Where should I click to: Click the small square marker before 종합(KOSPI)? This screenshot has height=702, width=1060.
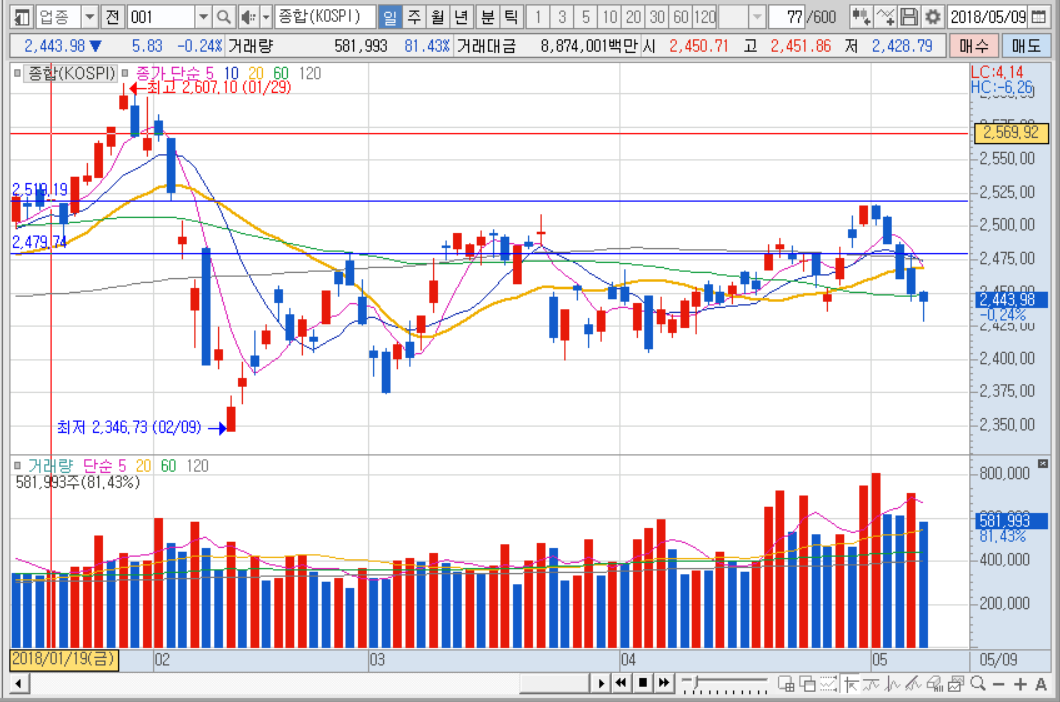17,73
